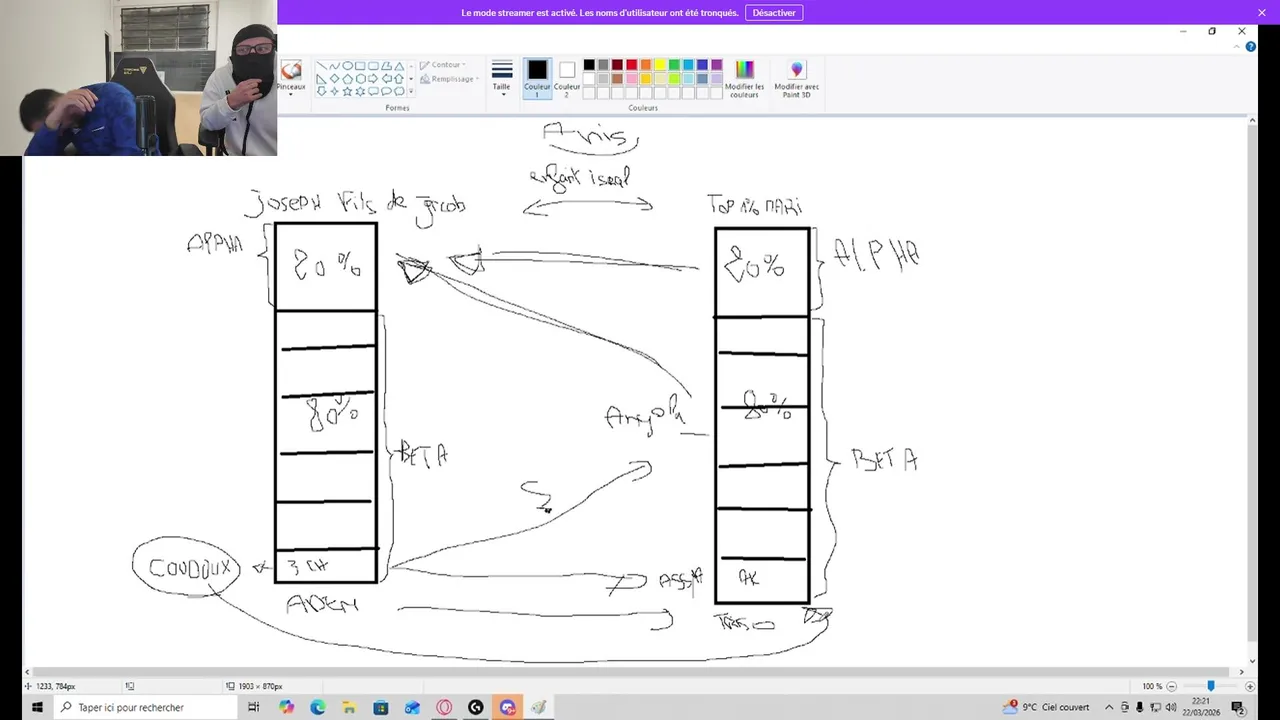The image size is (1280, 720).
Task: Pick the pink swatch in the palette
Action: click(631, 79)
